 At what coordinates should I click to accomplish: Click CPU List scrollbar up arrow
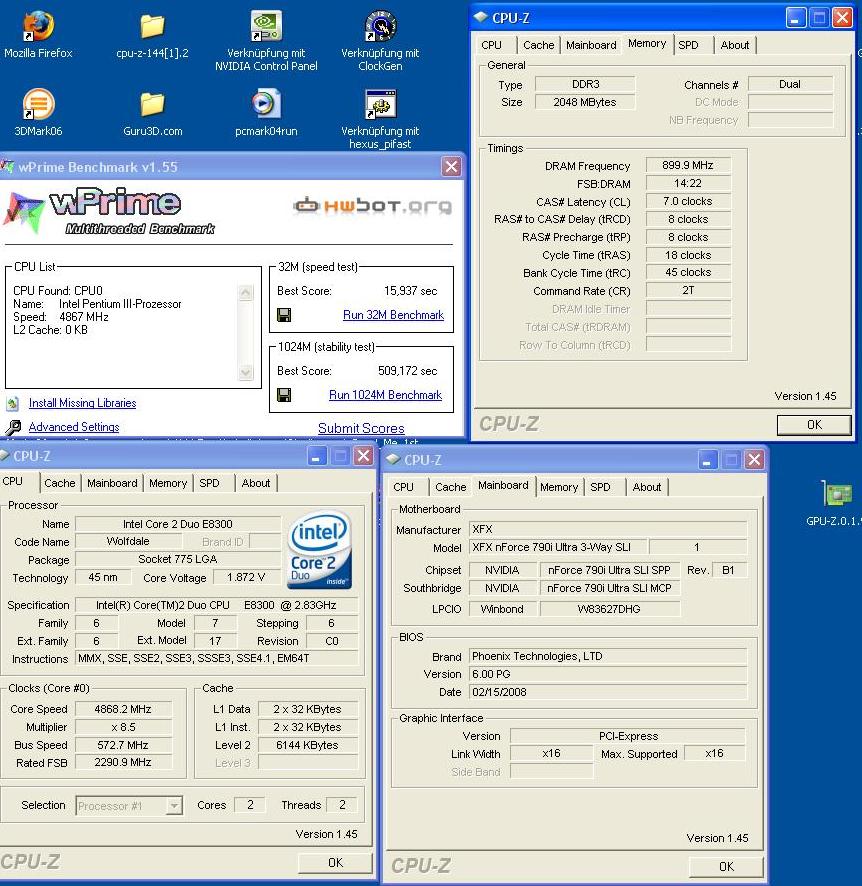click(246, 292)
